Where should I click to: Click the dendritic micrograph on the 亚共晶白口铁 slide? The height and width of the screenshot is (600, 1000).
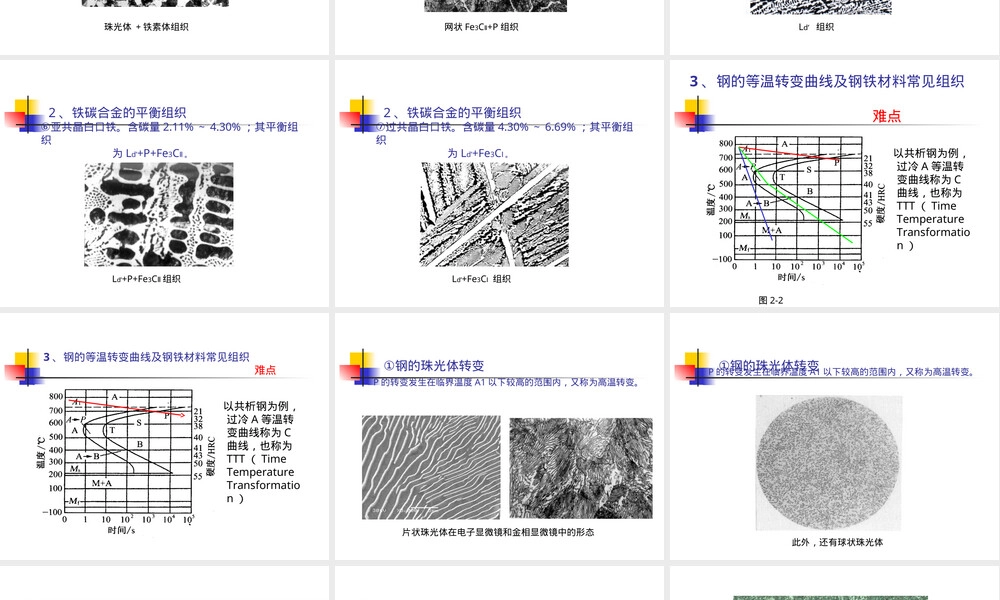tap(159, 214)
